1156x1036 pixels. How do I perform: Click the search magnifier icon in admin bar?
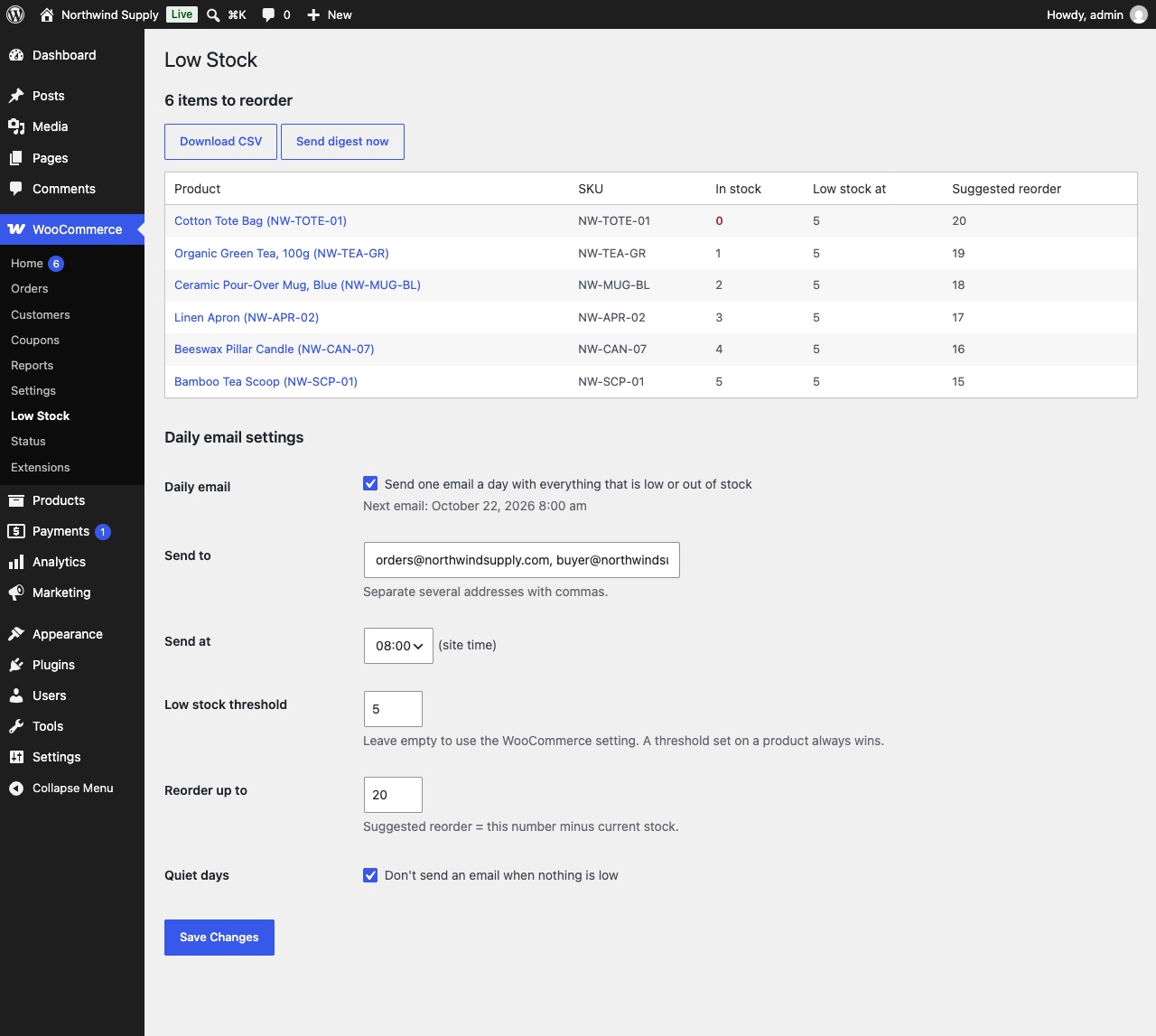coord(213,14)
